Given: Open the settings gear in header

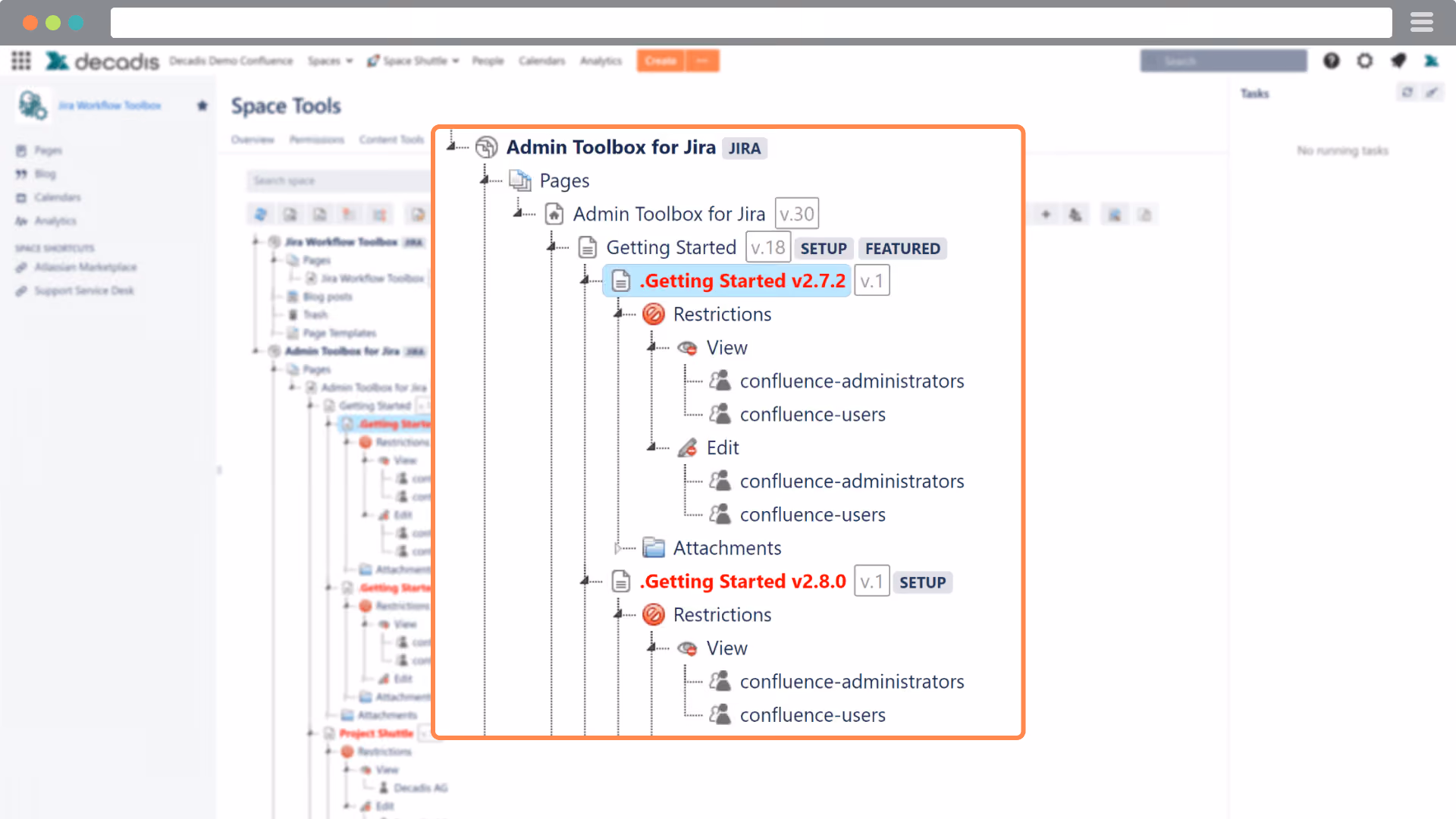Looking at the screenshot, I should point(1365,61).
